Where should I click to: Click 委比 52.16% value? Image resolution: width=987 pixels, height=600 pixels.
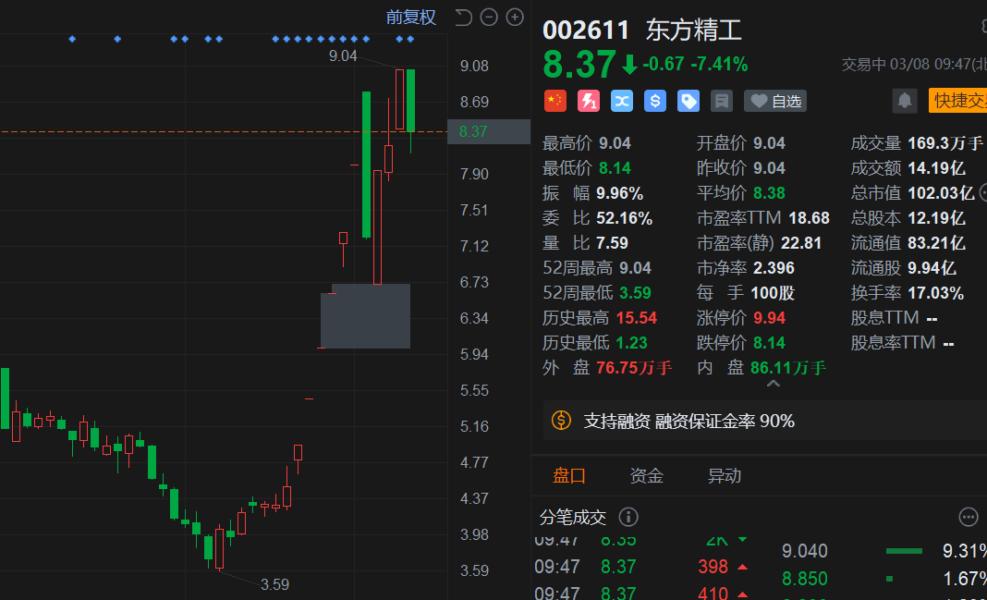(624, 218)
